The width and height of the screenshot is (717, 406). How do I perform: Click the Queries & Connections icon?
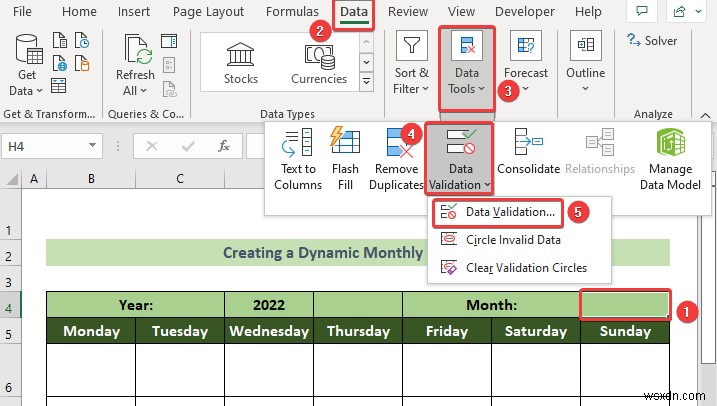[169, 42]
